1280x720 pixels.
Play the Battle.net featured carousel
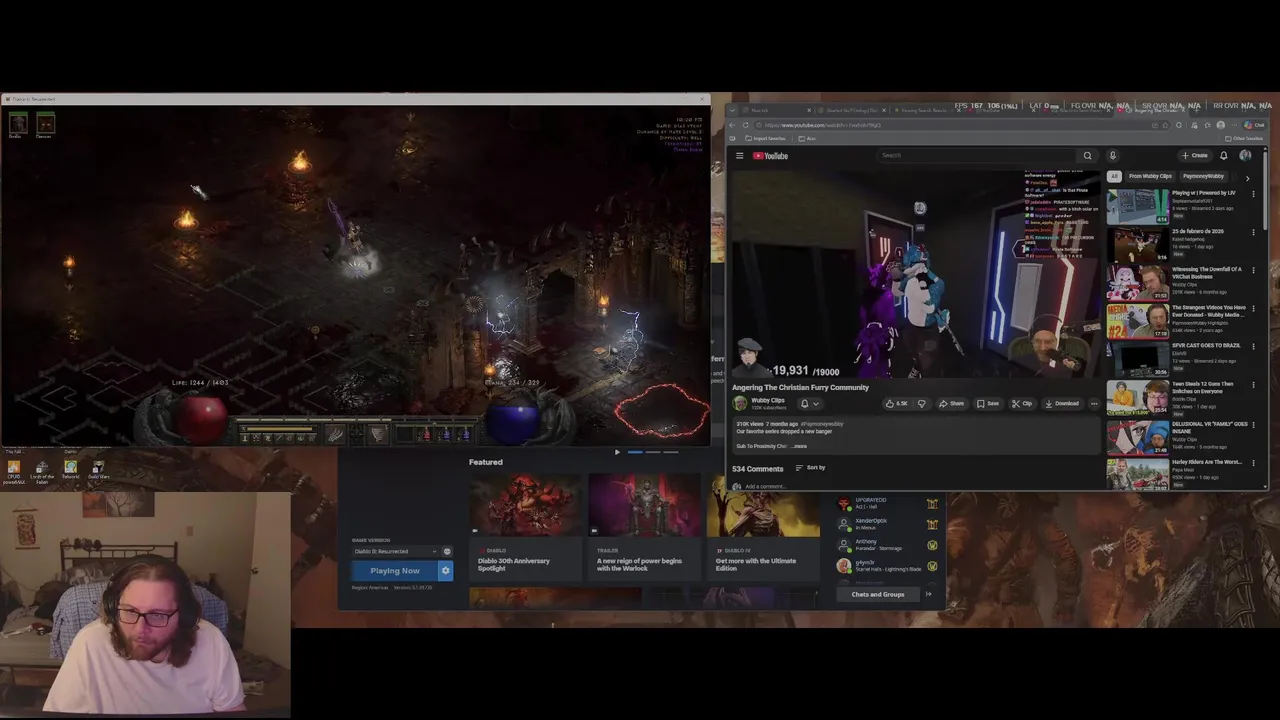617,452
